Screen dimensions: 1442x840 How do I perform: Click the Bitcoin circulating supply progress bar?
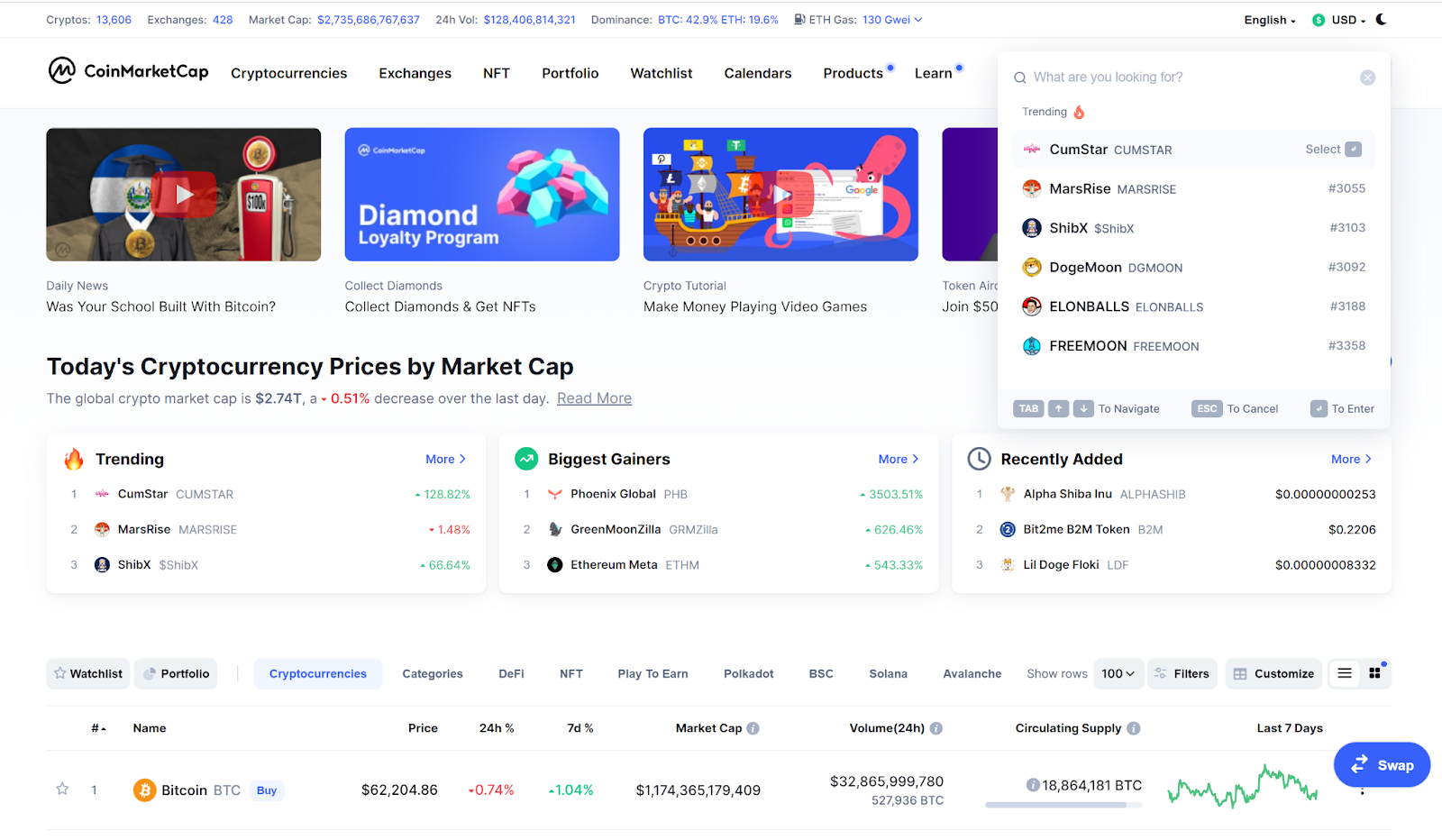point(1063,805)
